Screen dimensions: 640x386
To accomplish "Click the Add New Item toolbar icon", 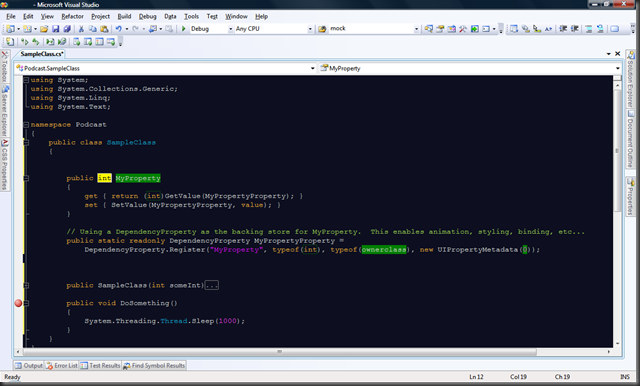I will click(27, 29).
